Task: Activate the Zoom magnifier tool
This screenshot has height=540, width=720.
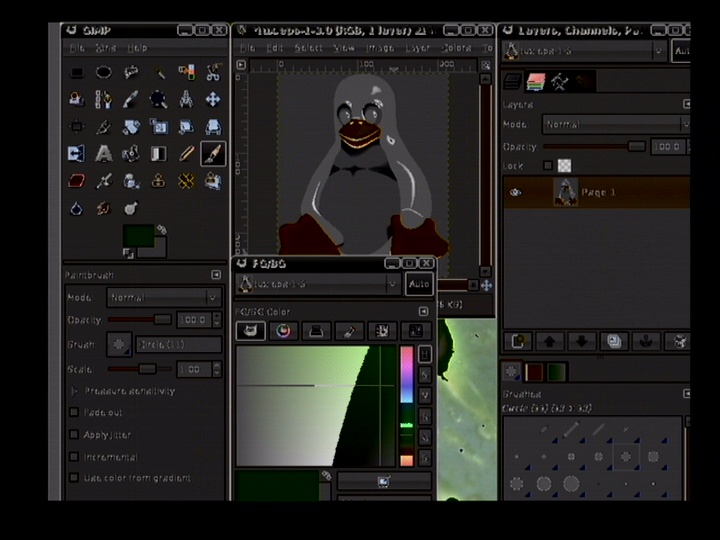Action: (x=159, y=99)
